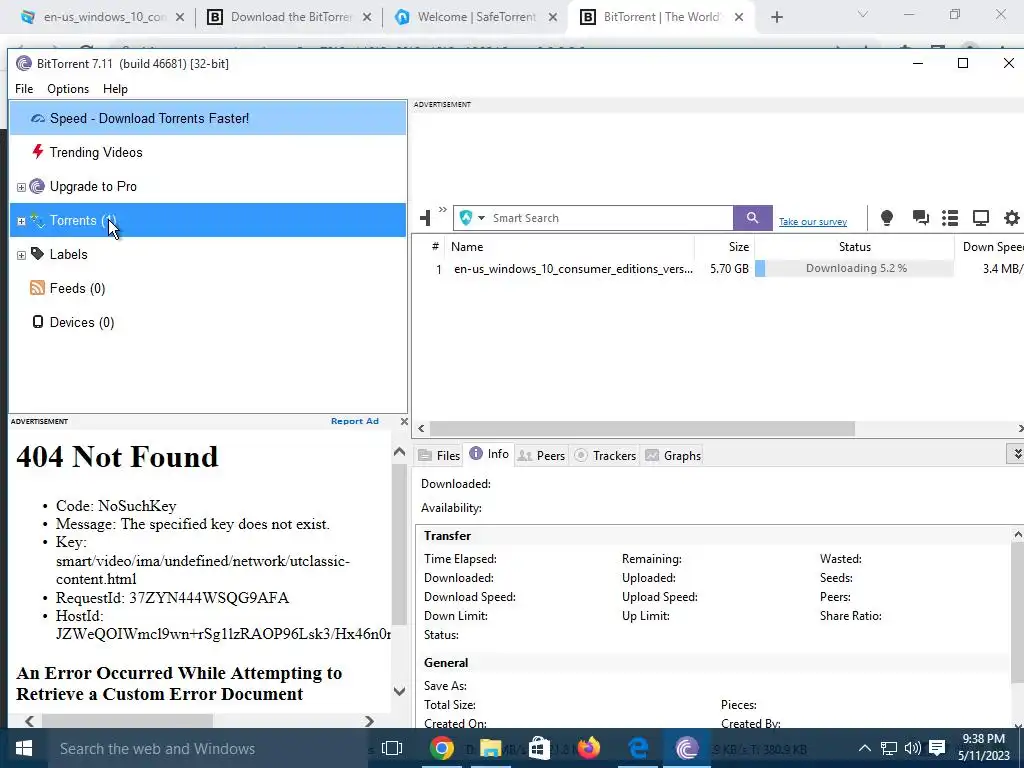Open the Help menu
This screenshot has width=1024, height=768.
pos(115,89)
